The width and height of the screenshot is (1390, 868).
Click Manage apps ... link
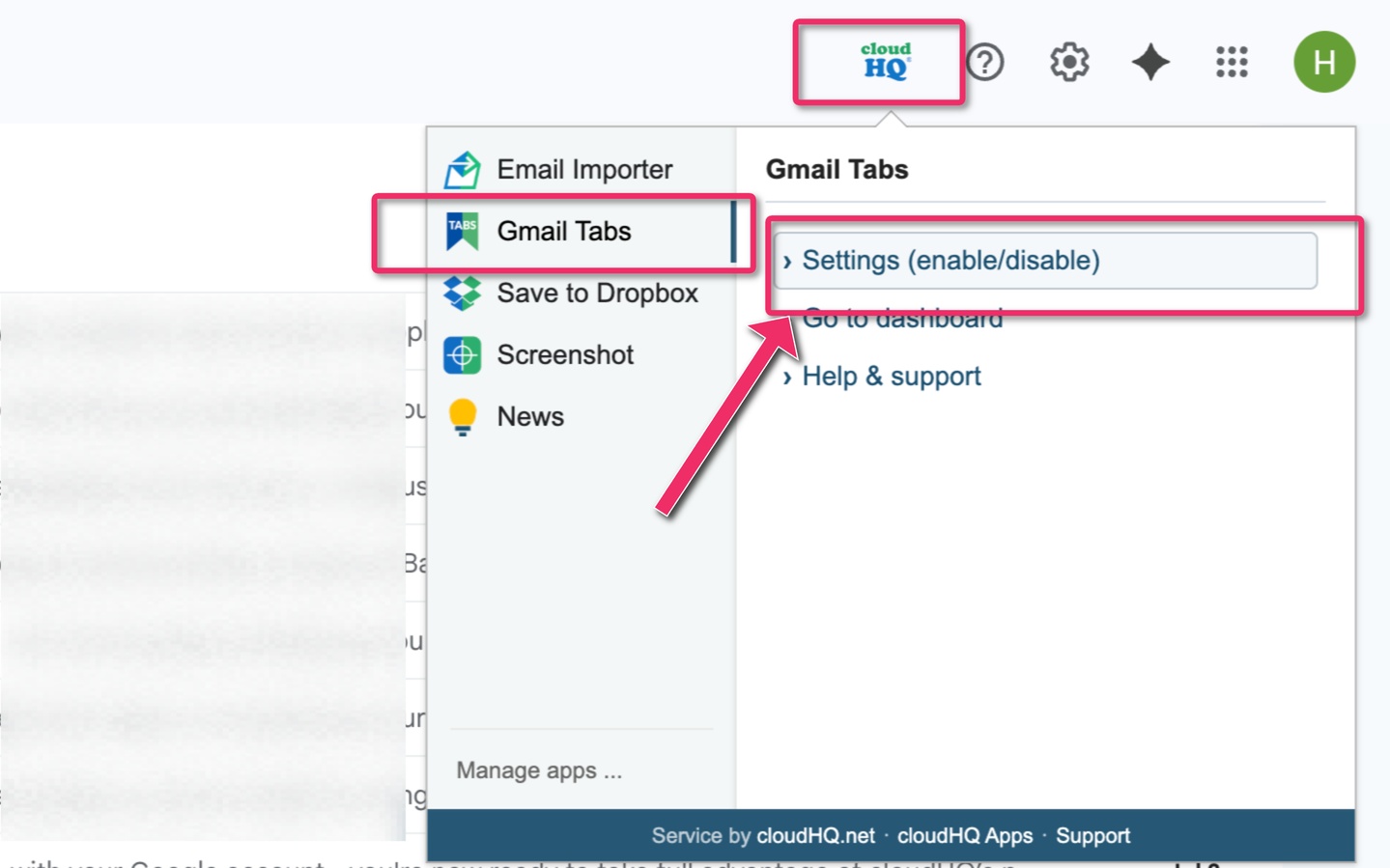pos(539,770)
